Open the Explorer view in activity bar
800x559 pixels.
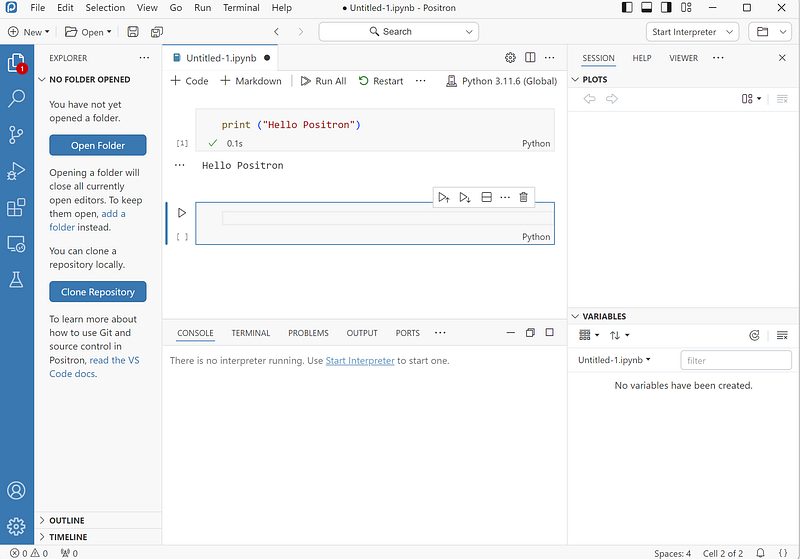(16, 63)
